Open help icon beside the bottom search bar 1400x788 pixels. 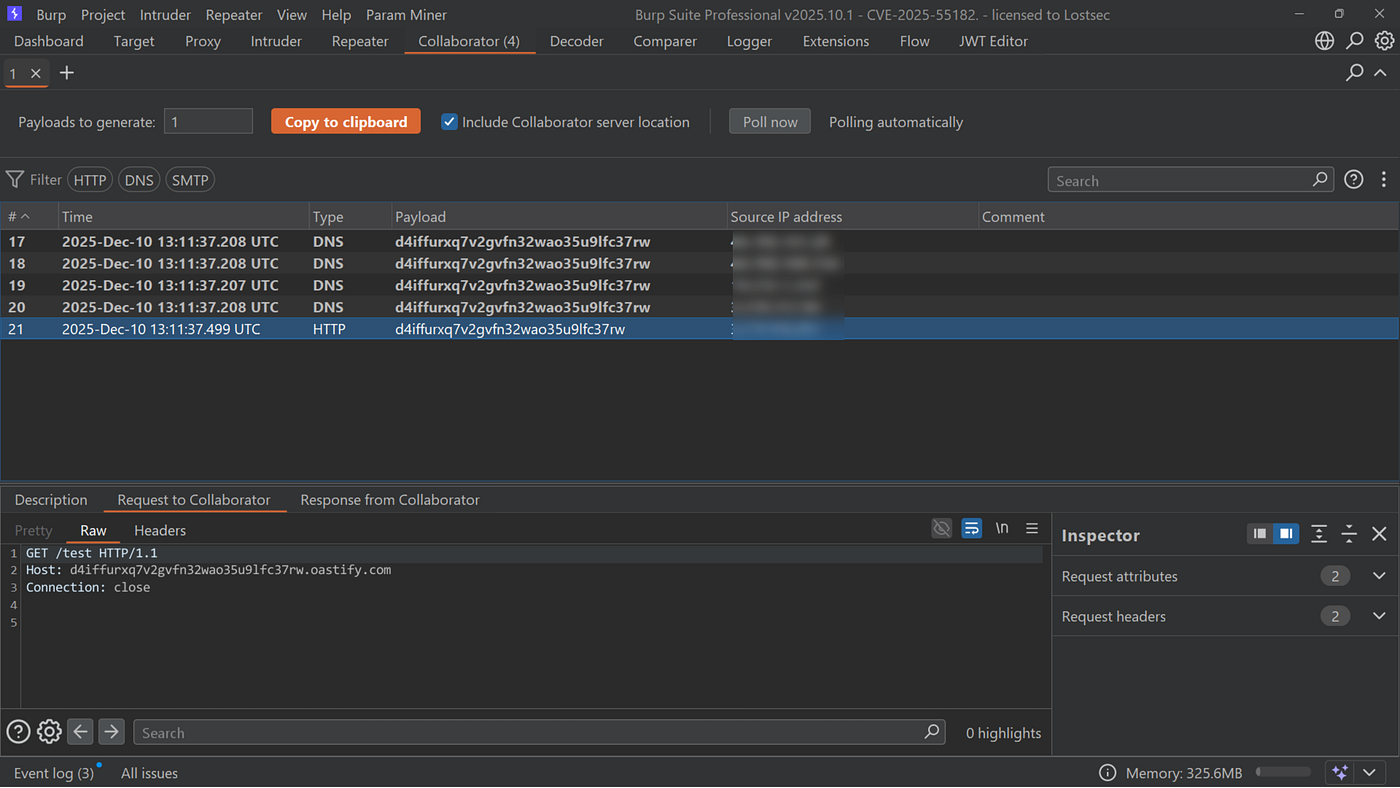[18, 732]
